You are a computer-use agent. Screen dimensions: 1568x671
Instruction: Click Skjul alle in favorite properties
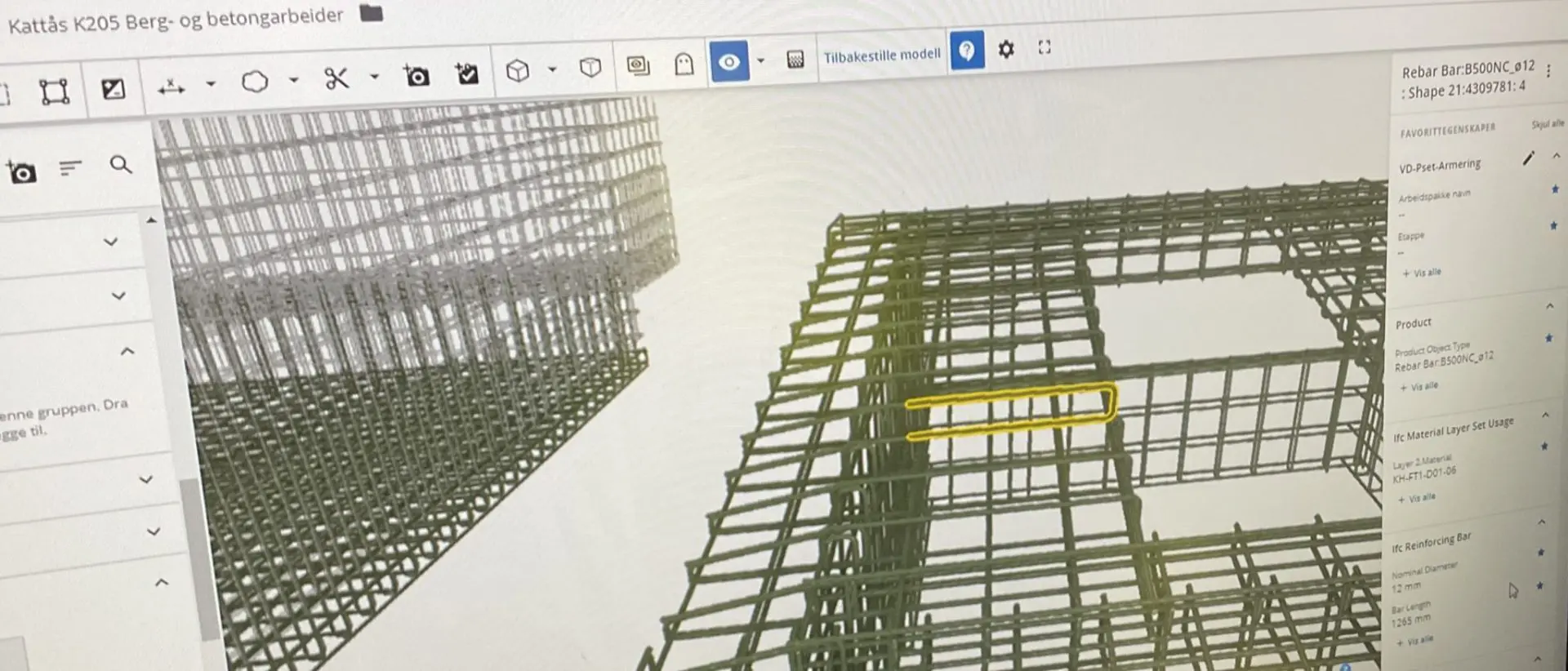1548,124
